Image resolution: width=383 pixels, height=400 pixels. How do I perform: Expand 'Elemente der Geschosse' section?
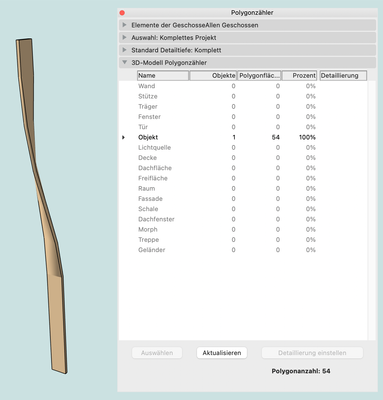124,25
